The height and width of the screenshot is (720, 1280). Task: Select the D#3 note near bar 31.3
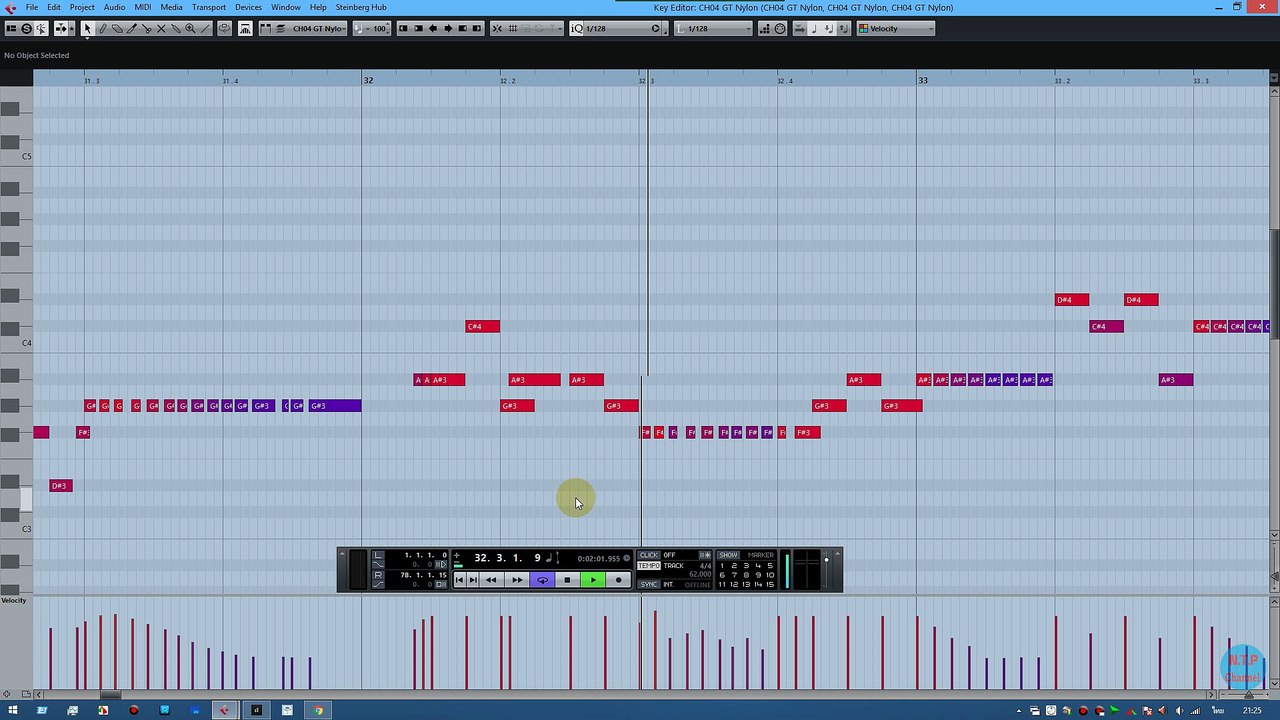[x=60, y=486]
